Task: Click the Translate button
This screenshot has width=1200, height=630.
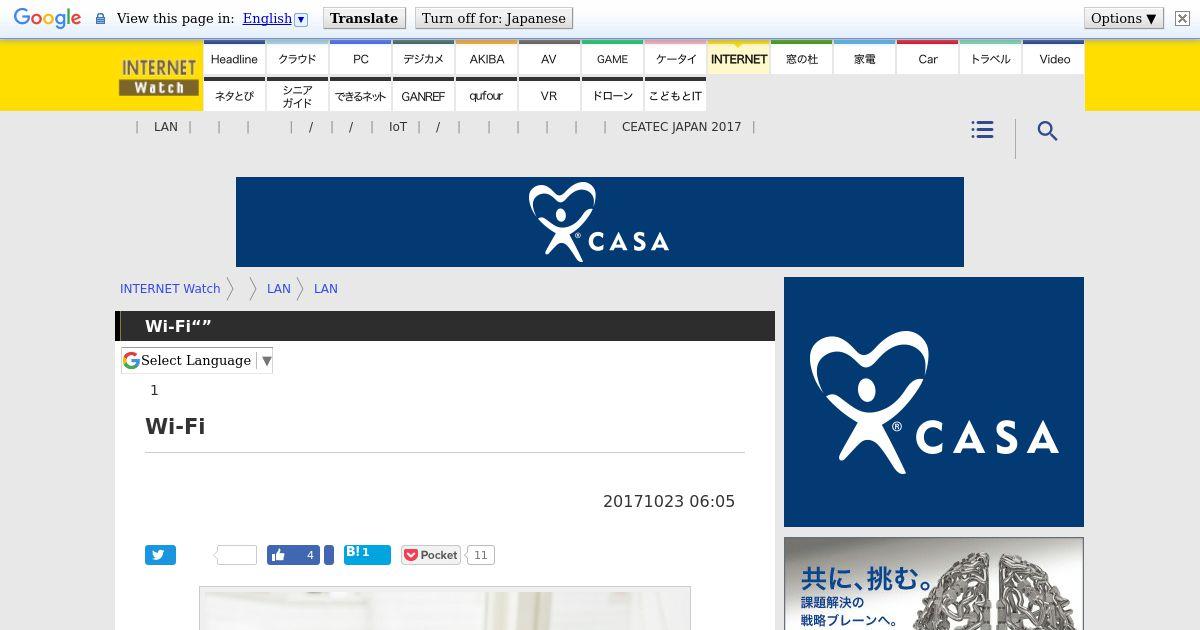Action: [x=364, y=18]
